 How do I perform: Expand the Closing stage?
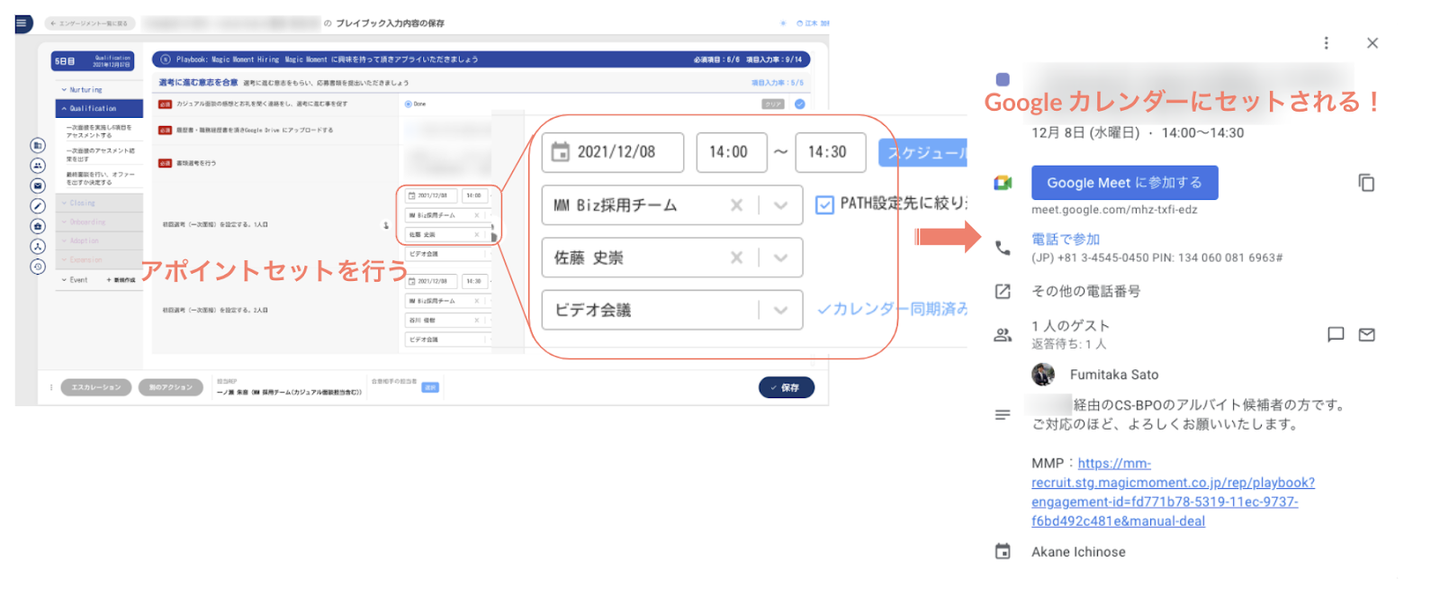(x=99, y=202)
